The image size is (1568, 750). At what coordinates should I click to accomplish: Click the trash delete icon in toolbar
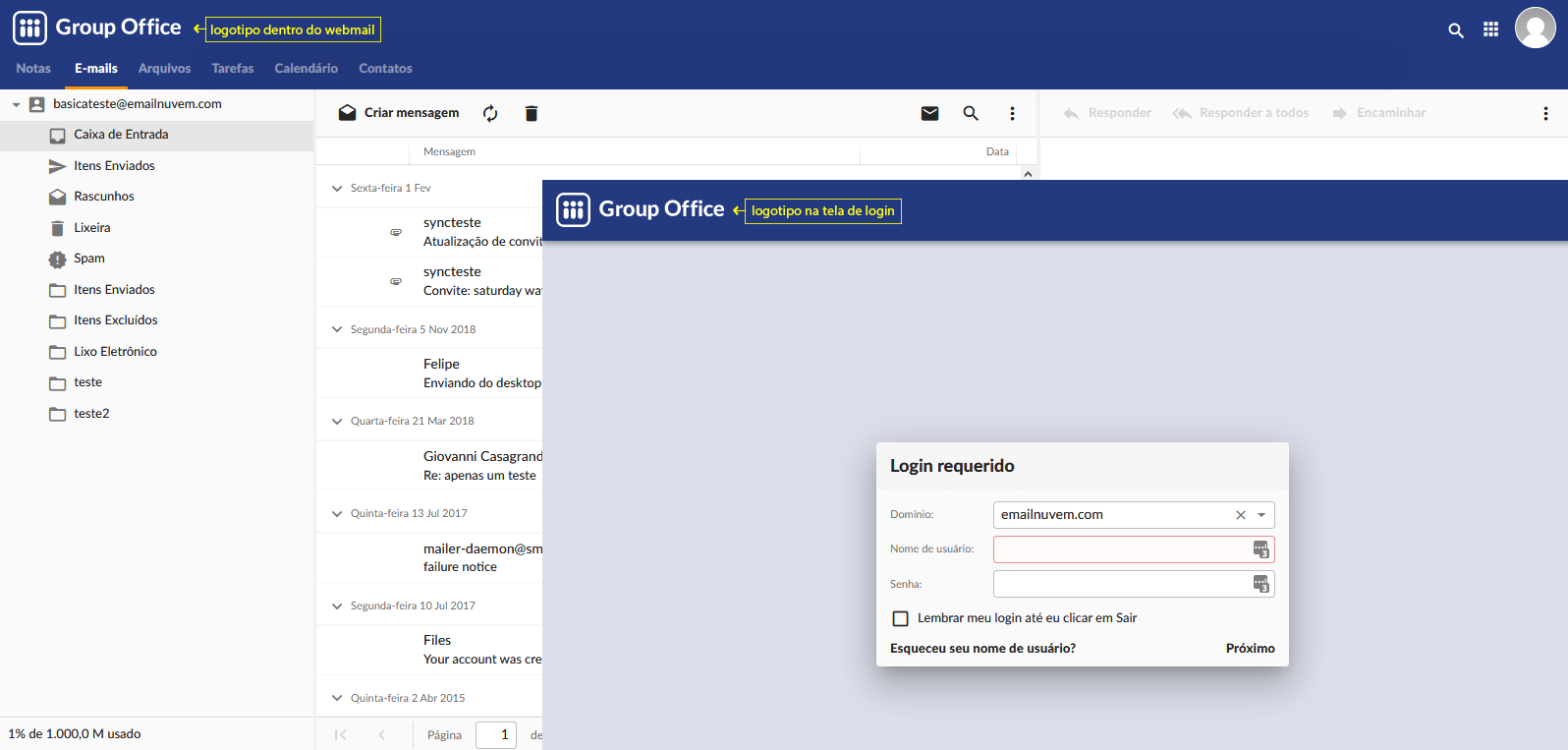532,114
